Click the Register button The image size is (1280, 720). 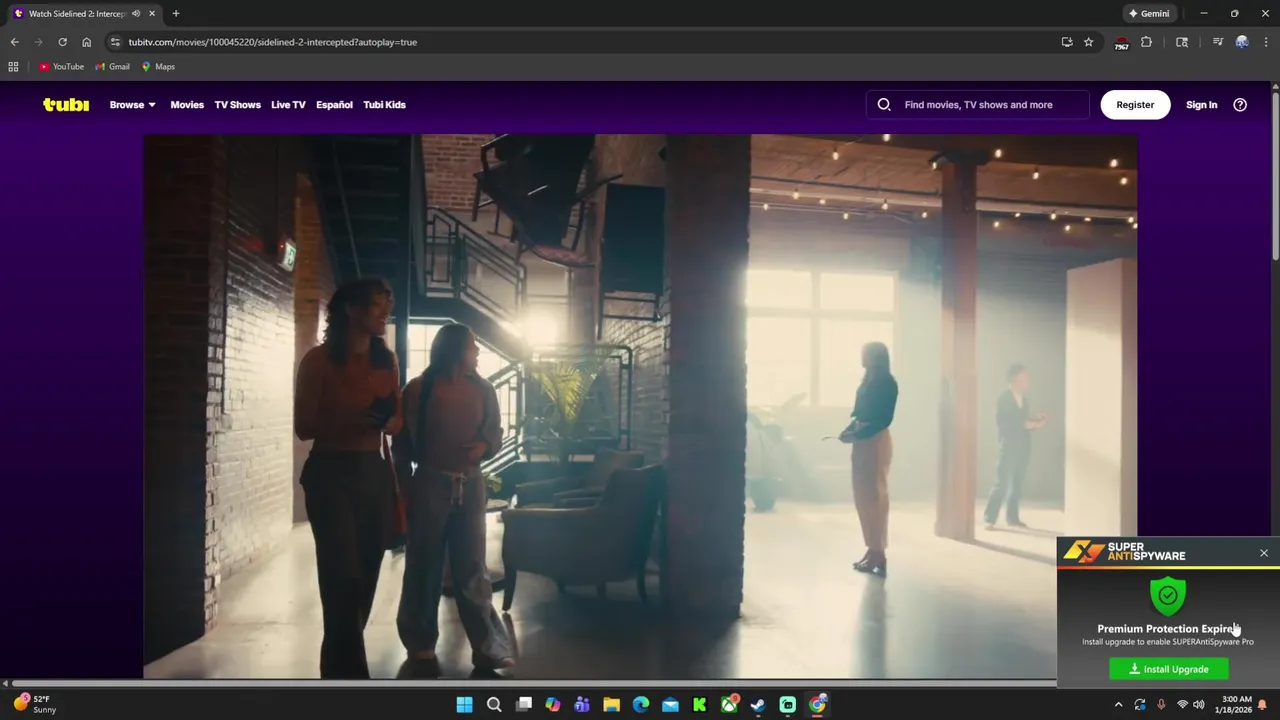click(1135, 105)
